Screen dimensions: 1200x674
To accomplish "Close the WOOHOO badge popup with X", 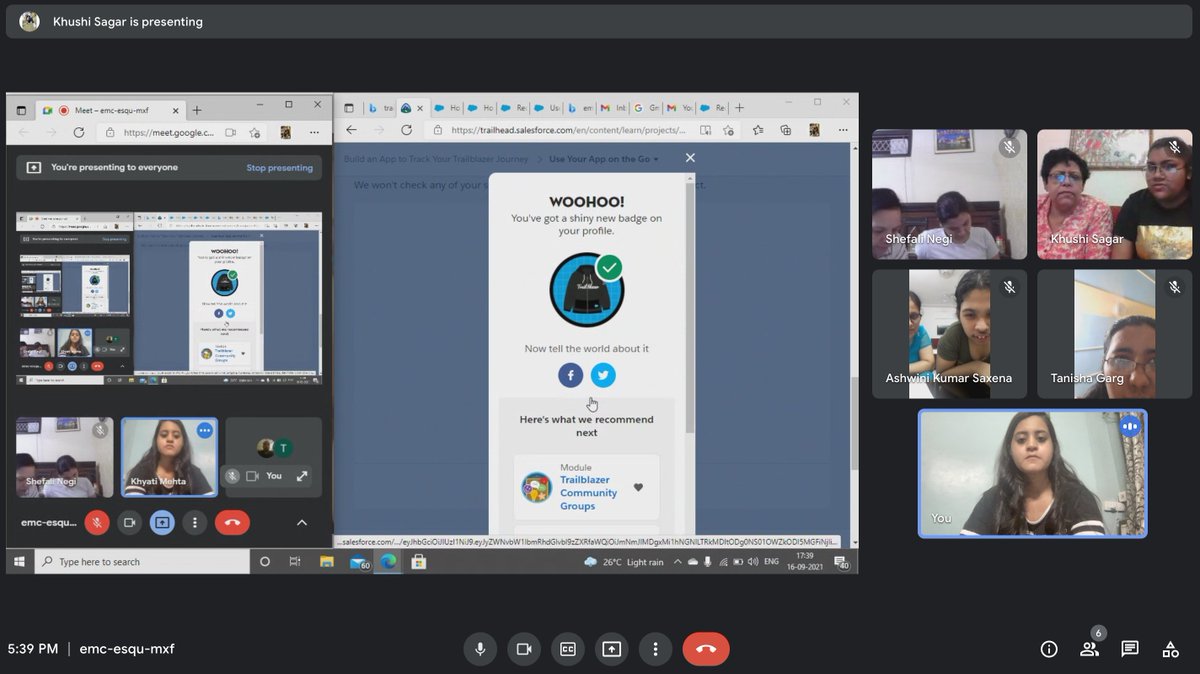I will 690,158.
